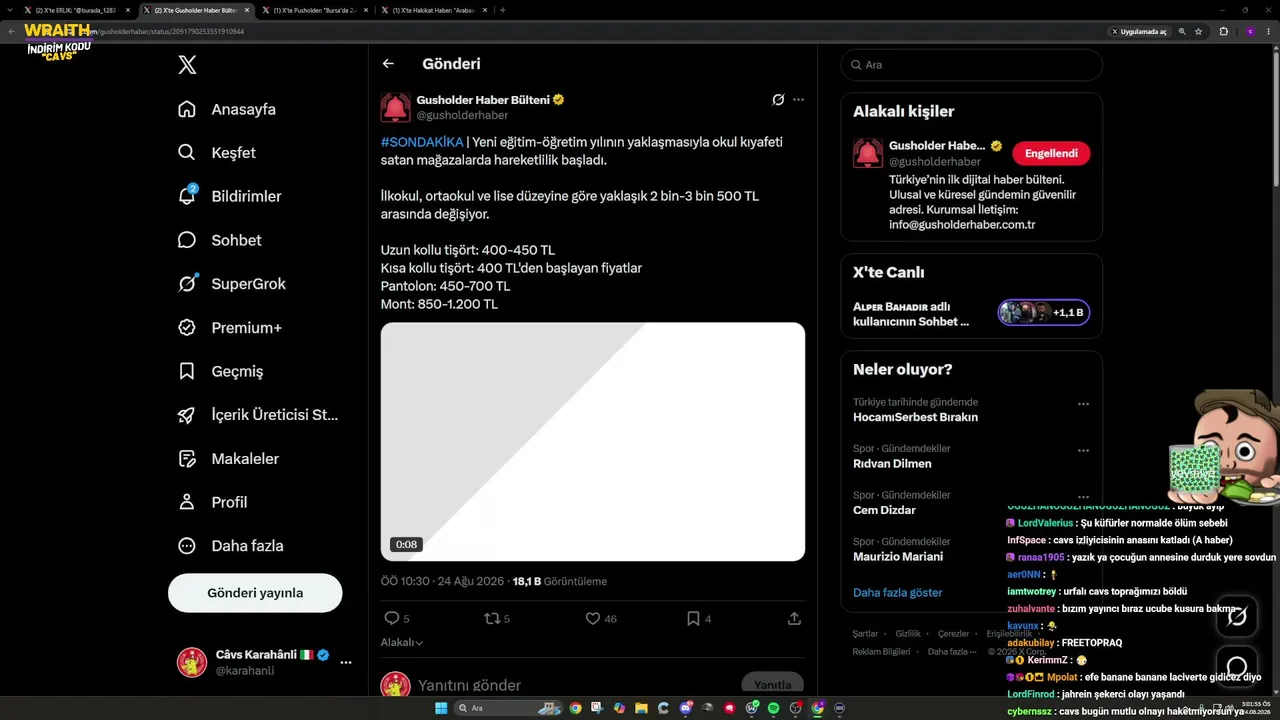Open Gizlilik footer link
Image resolution: width=1280 pixels, height=720 pixels.
908,634
